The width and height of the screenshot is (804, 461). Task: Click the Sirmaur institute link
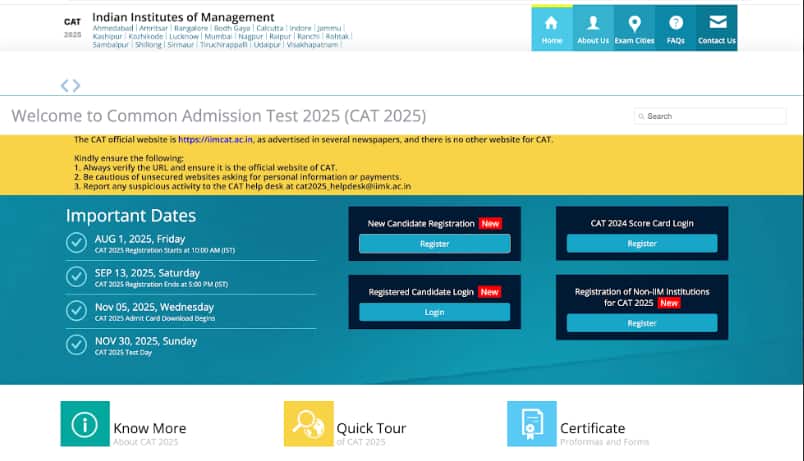(x=180, y=45)
